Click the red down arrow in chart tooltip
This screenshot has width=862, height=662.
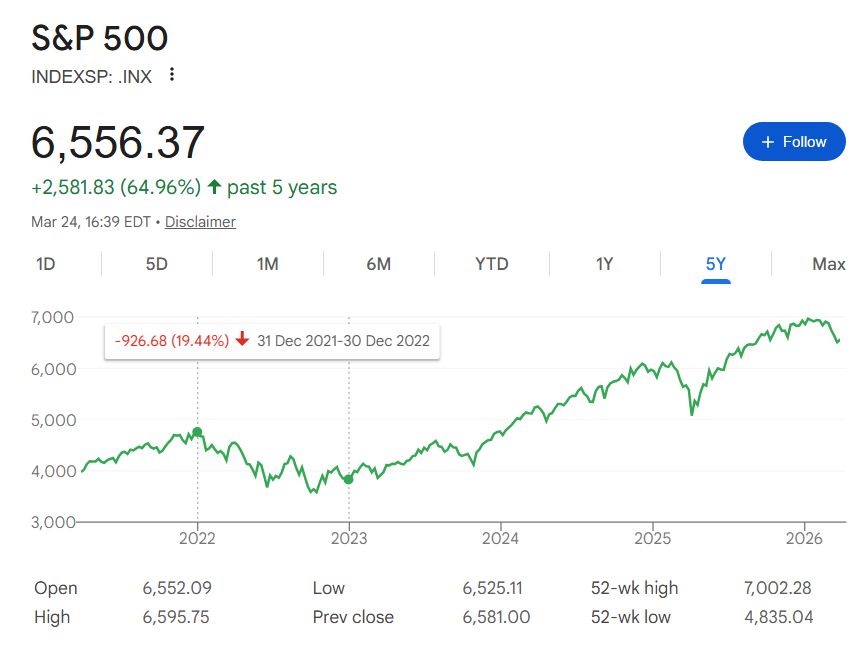(242, 340)
